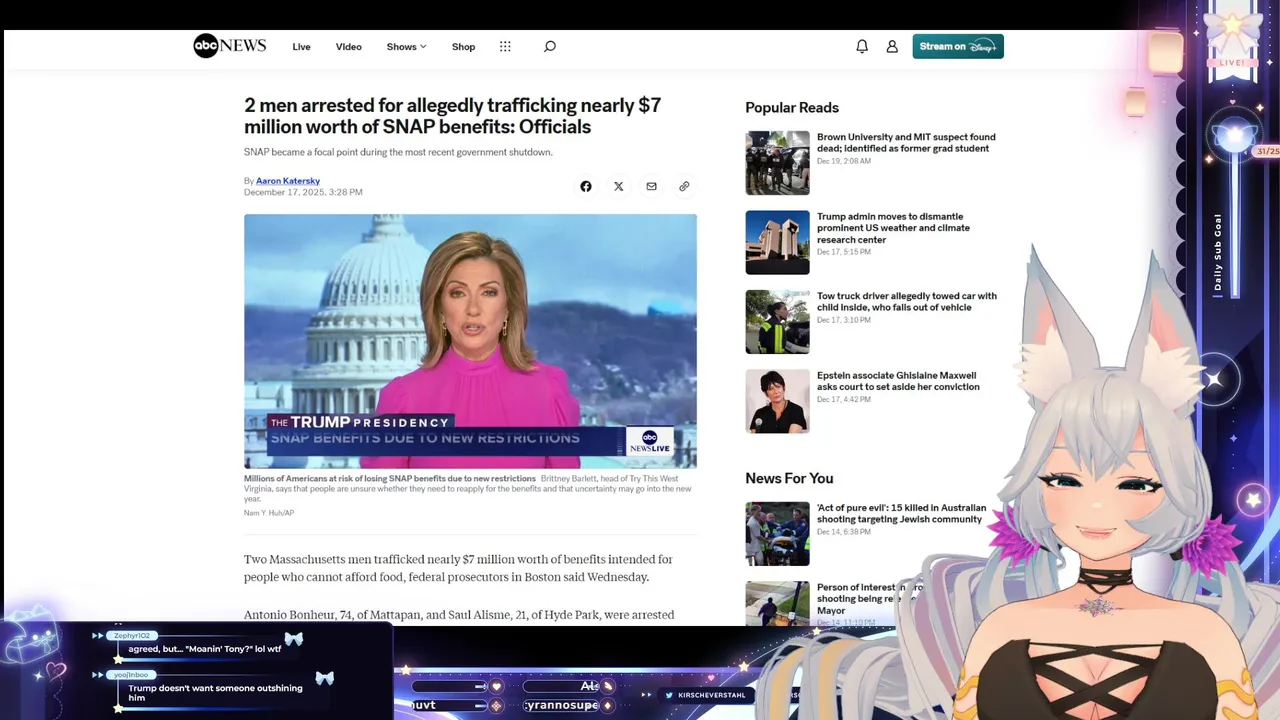Click the Person of interest story thumbnail
This screenshot has width=1280, height=720.
[777, 603]
